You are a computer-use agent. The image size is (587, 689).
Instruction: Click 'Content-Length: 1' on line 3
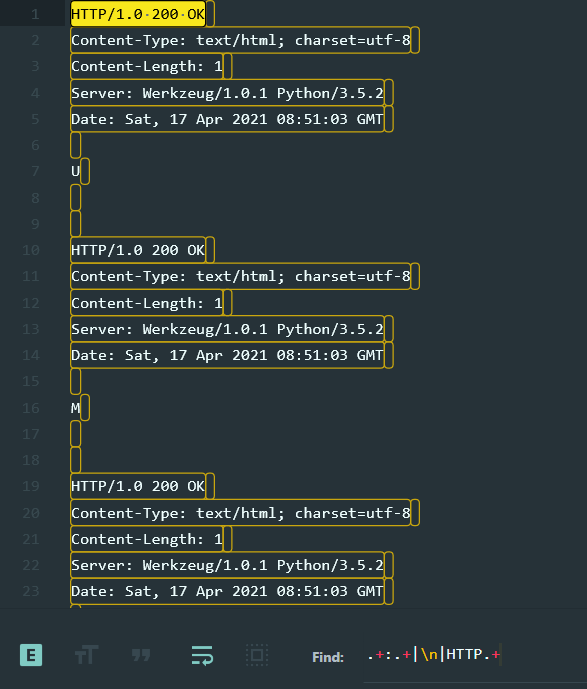[x=147, y=66]
